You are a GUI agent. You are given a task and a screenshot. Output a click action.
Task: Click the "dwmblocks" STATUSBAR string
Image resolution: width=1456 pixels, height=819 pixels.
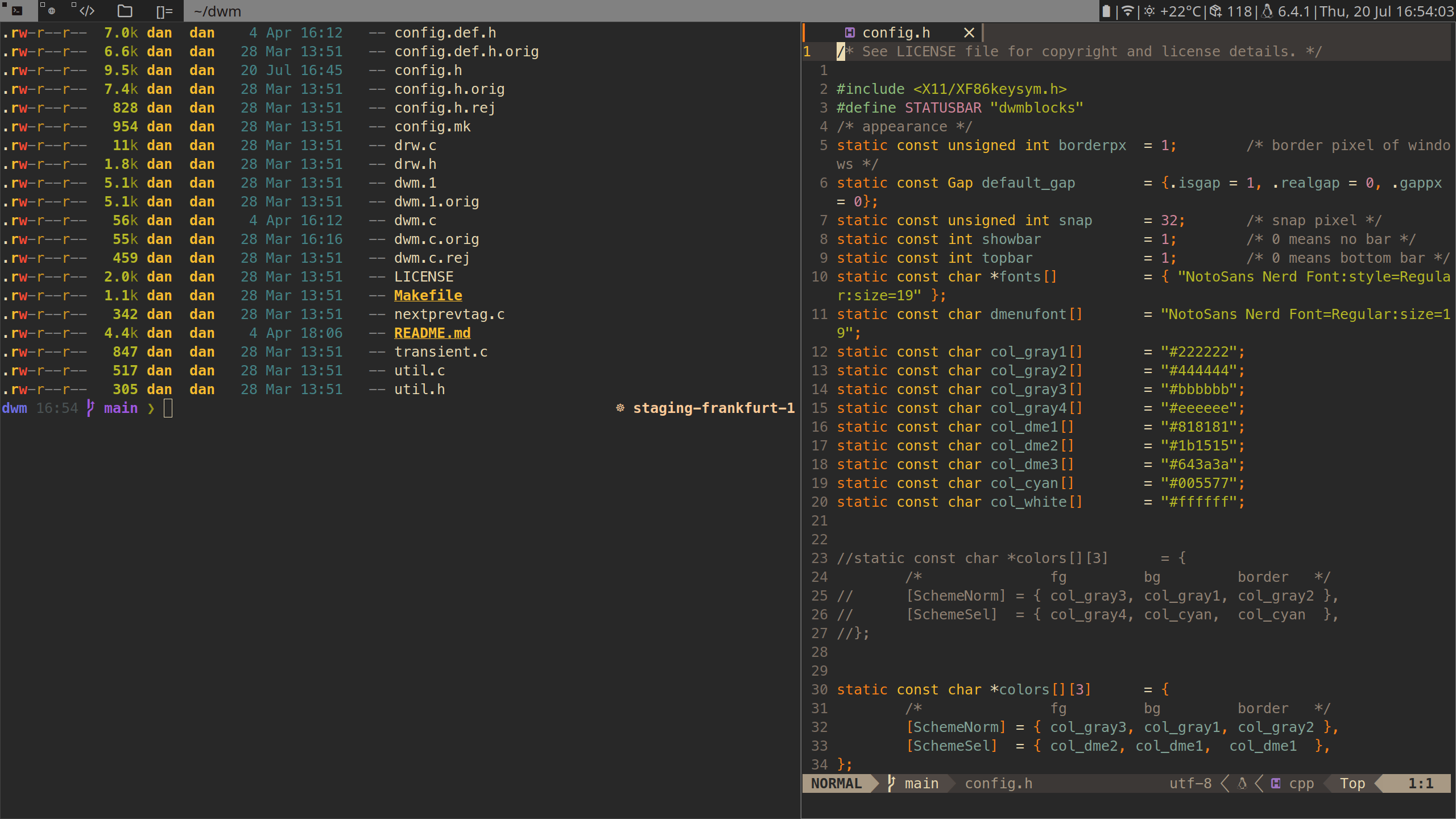pyautogui.click(x=1037, y=107)
